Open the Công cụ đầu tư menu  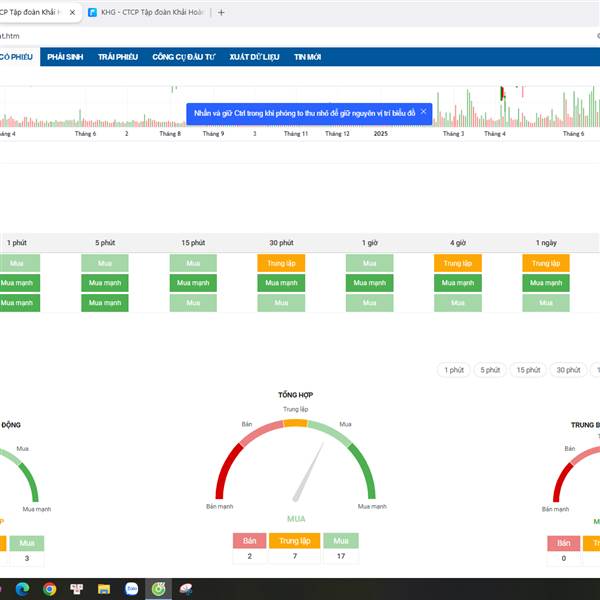coord(184,57)
